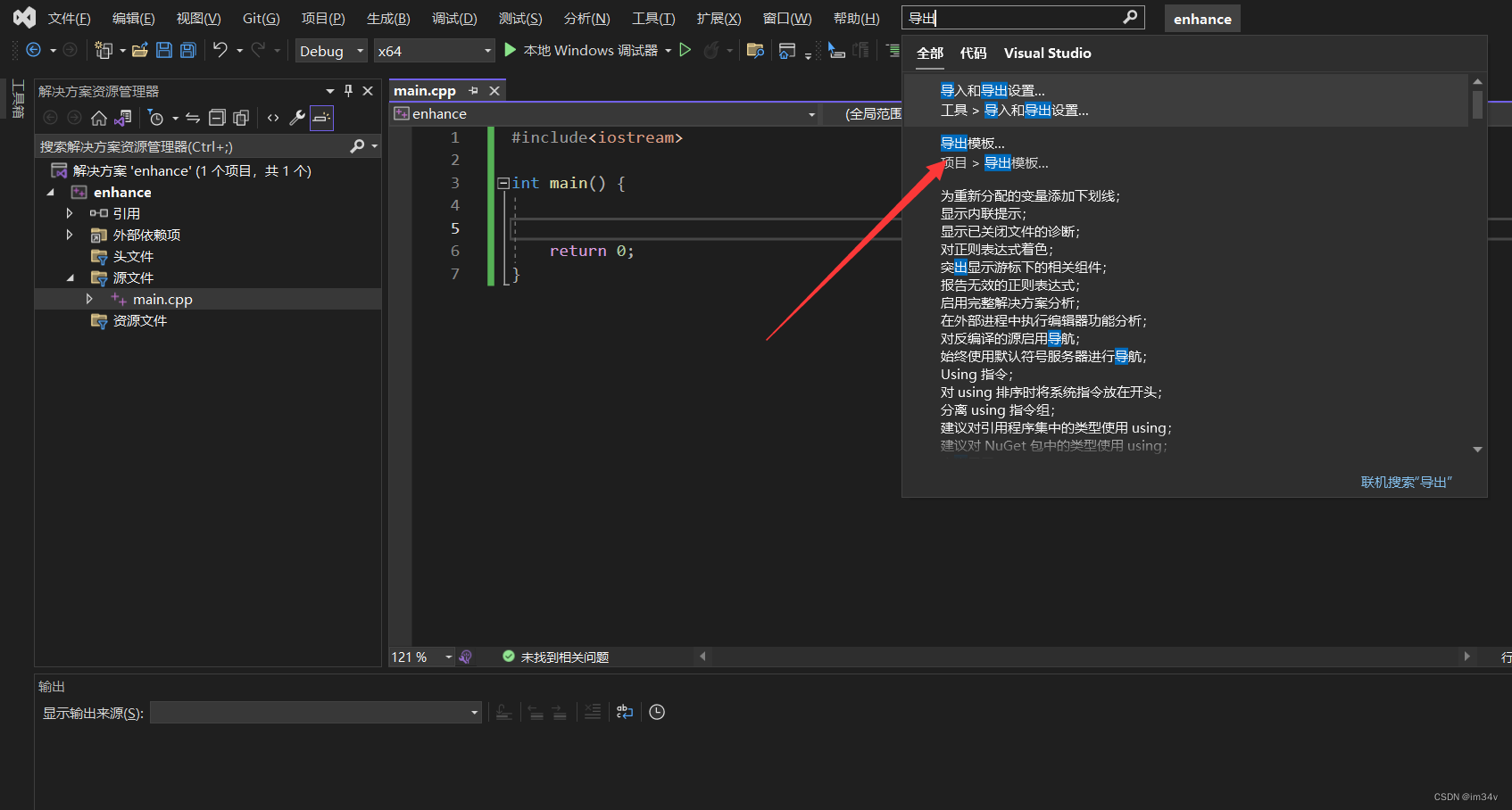Collapse the source files folder node
Viewport: 1512px width, 810px height.
[70, 277]
